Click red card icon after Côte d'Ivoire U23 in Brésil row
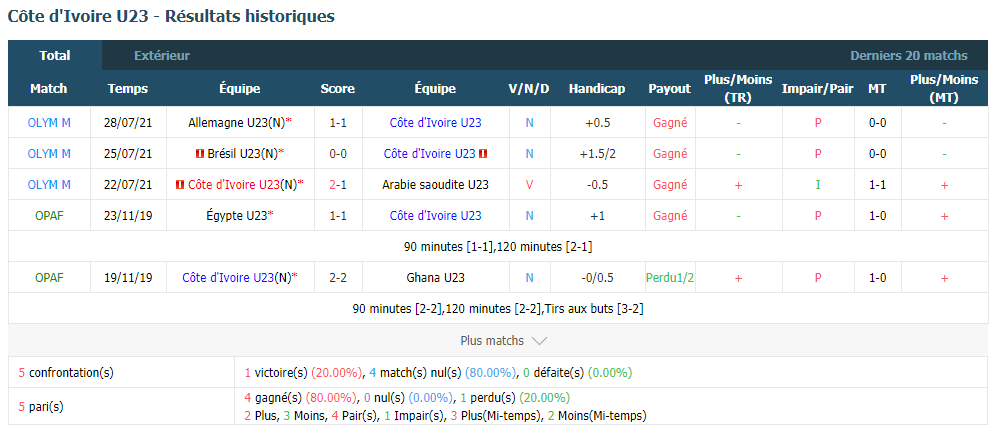994x433 pixels. [483, 154]
